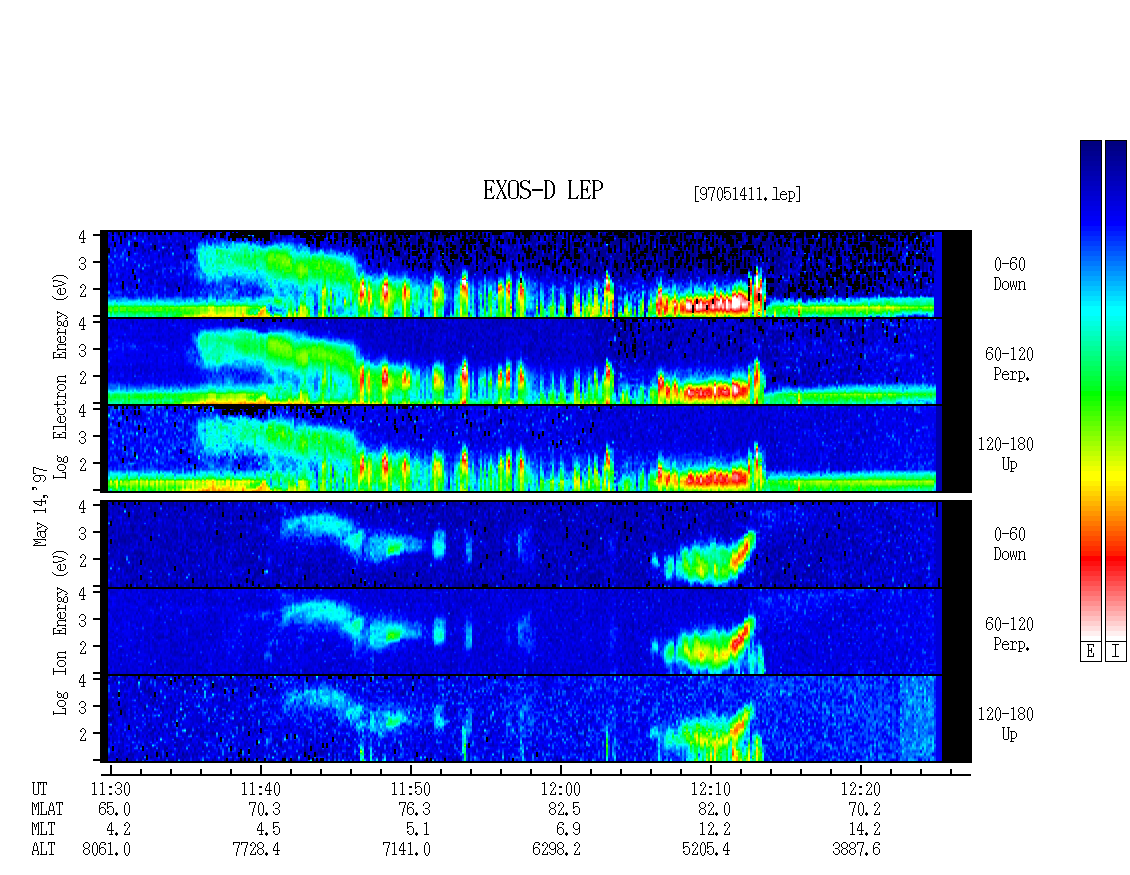
Task: Click the ion color scale bar above I
Action: coord(1116,390)
